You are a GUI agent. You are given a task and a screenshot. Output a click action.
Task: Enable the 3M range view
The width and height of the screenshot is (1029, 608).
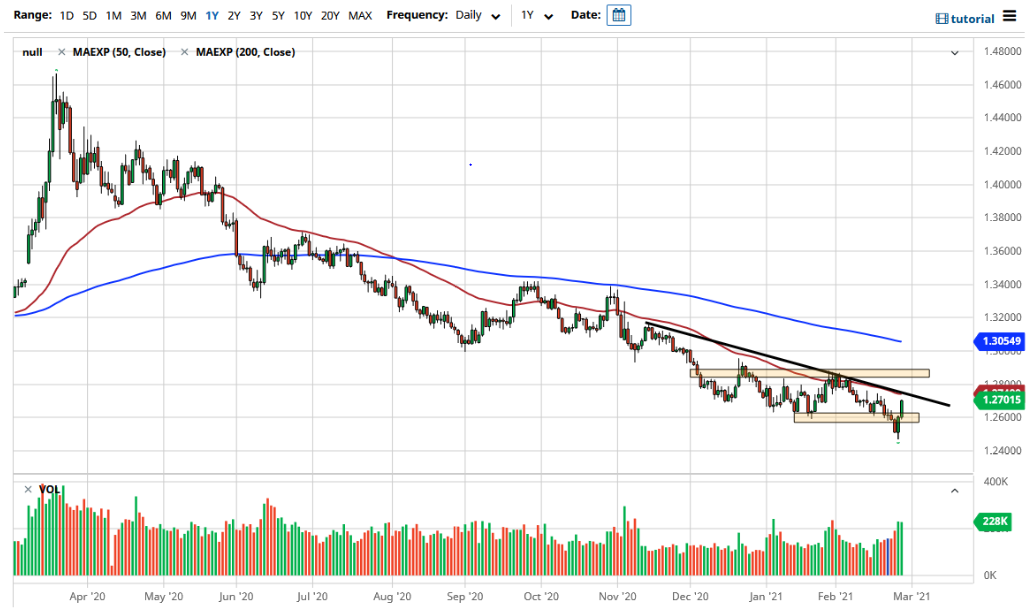[x=136, y=15]
